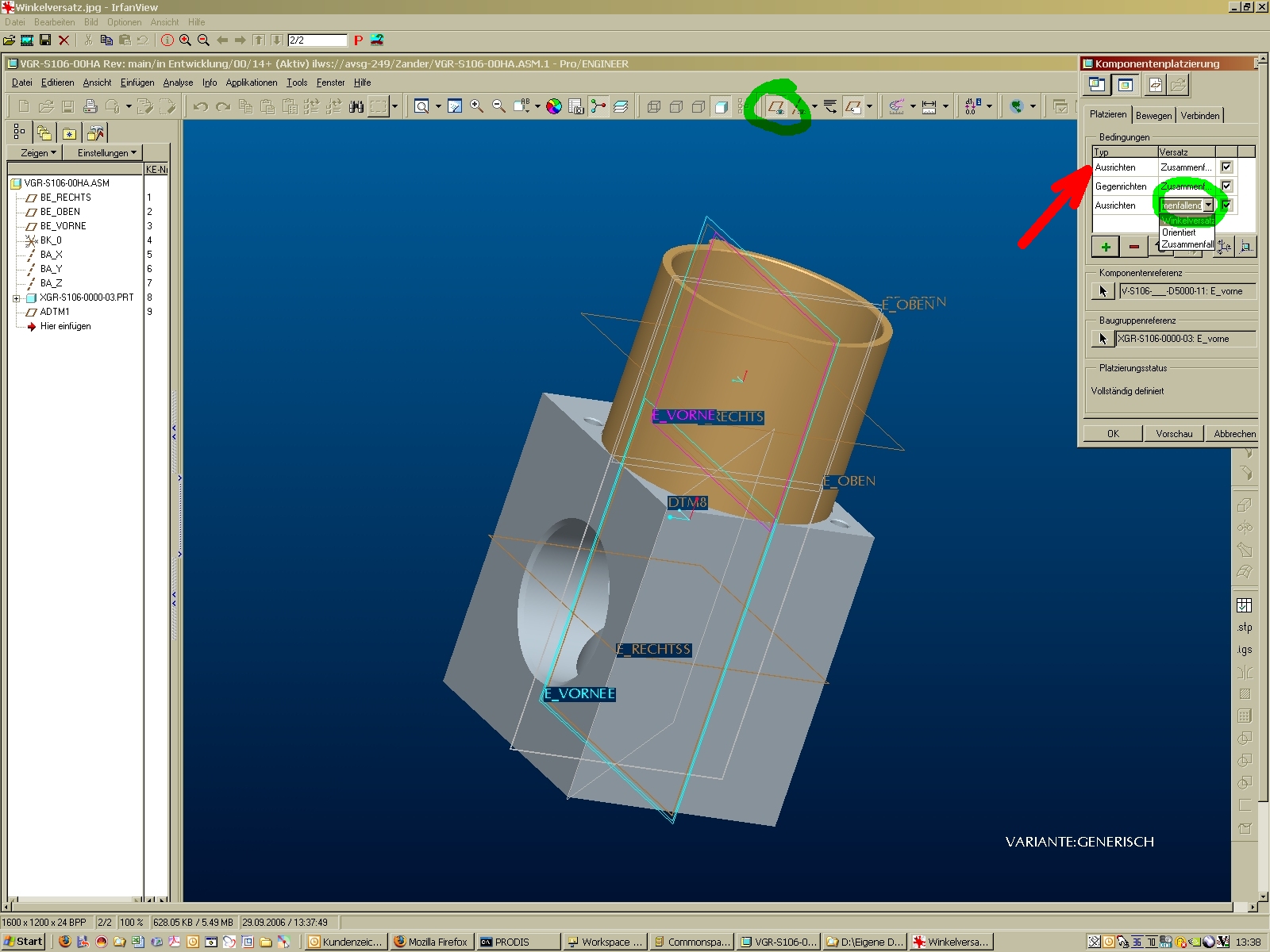Click the red minus remove constraint button
The image size is (1270, 952).
pyautogui.click(x=1133, y=247)
